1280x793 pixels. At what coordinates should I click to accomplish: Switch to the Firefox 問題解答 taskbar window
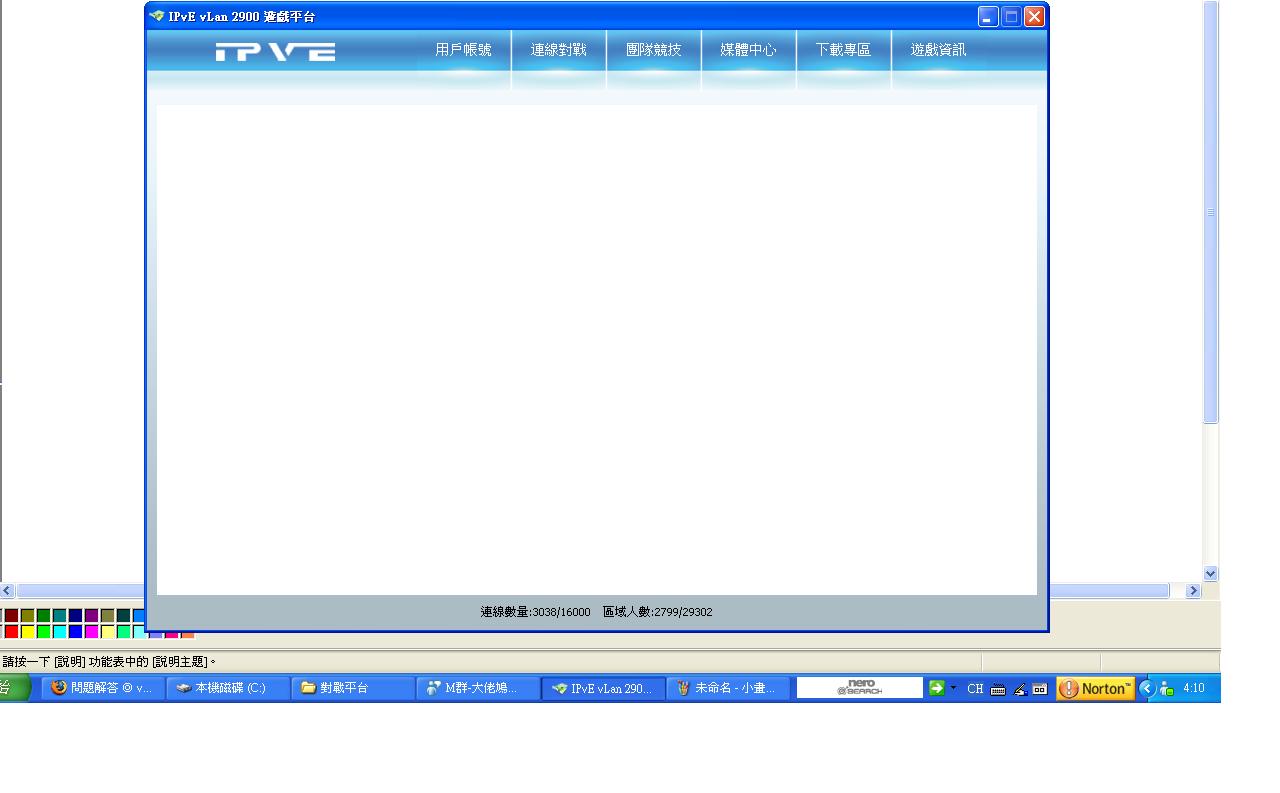(x=103, y=688)
